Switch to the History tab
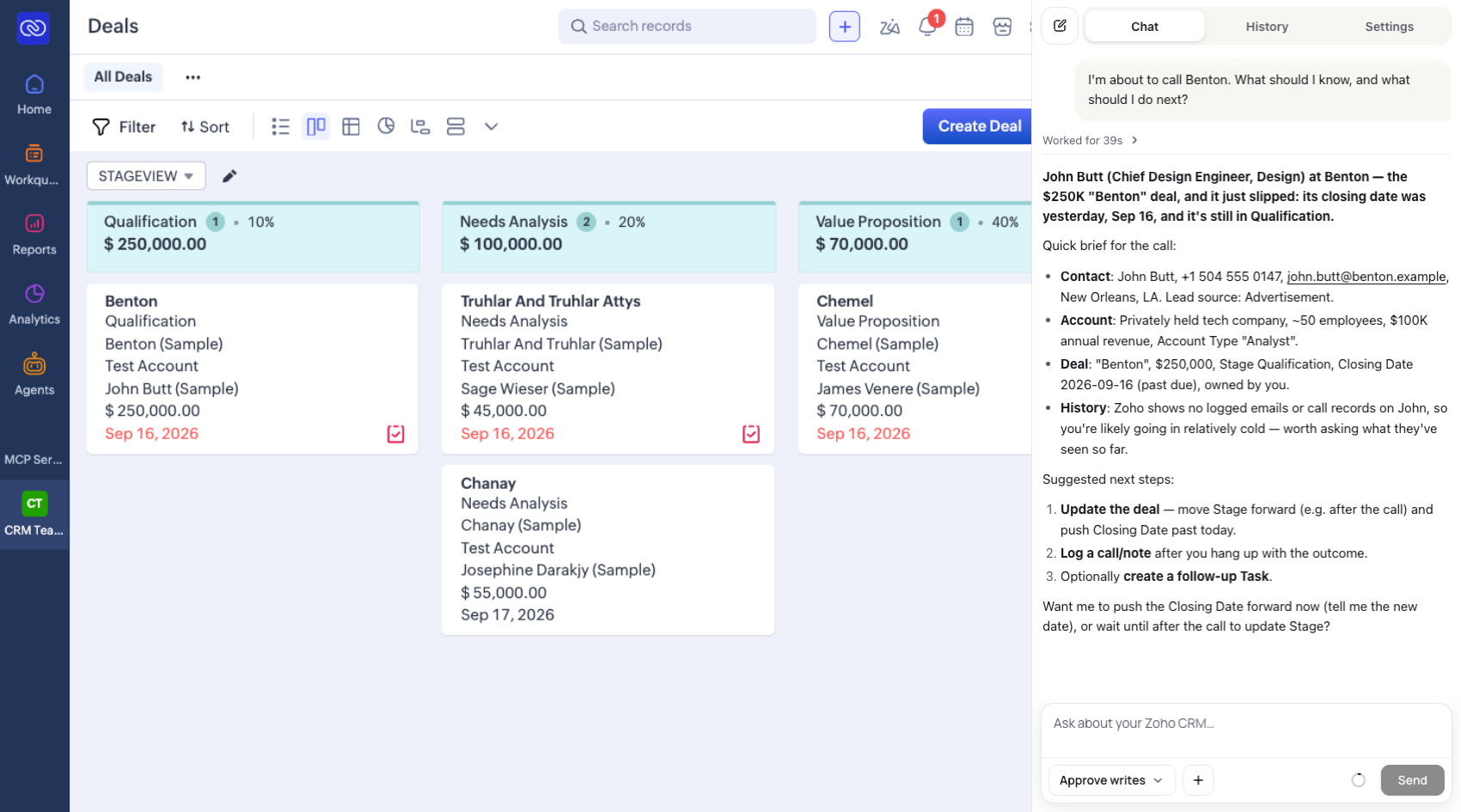The width and height of the screenshot is (1461, 812). coord(1267,27)
